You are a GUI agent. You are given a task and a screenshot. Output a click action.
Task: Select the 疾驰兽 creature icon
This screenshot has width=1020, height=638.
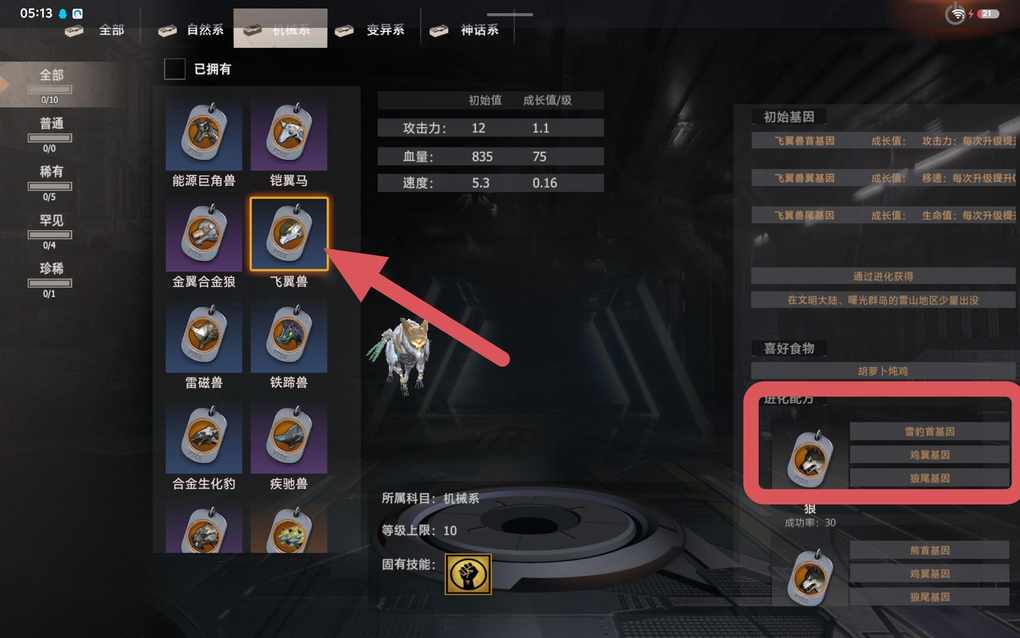(289, 437)
